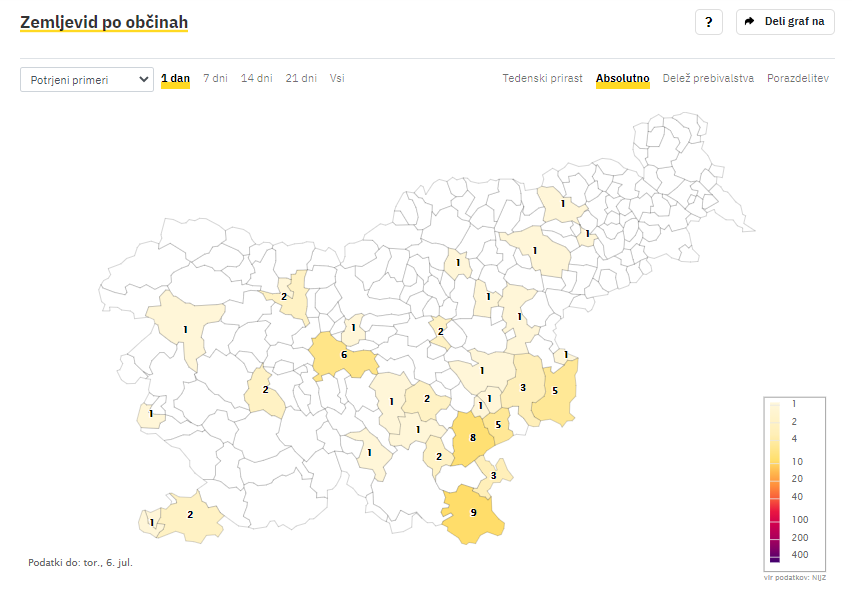Select the 14 dni time range
Image resolution: width=852 pixels, height=606 pixels.
pyautogui.click(x=256, y=78)
